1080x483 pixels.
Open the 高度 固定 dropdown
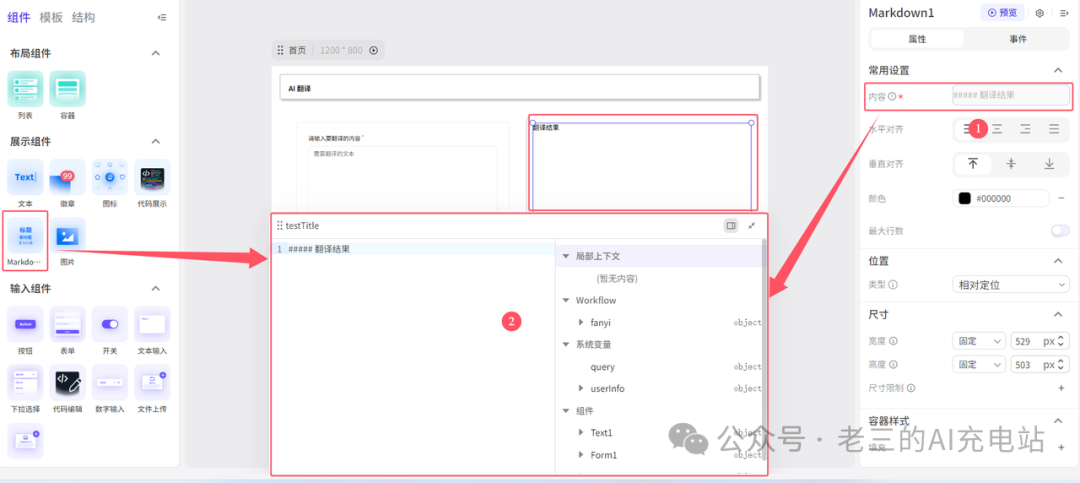tap(979, 364)
